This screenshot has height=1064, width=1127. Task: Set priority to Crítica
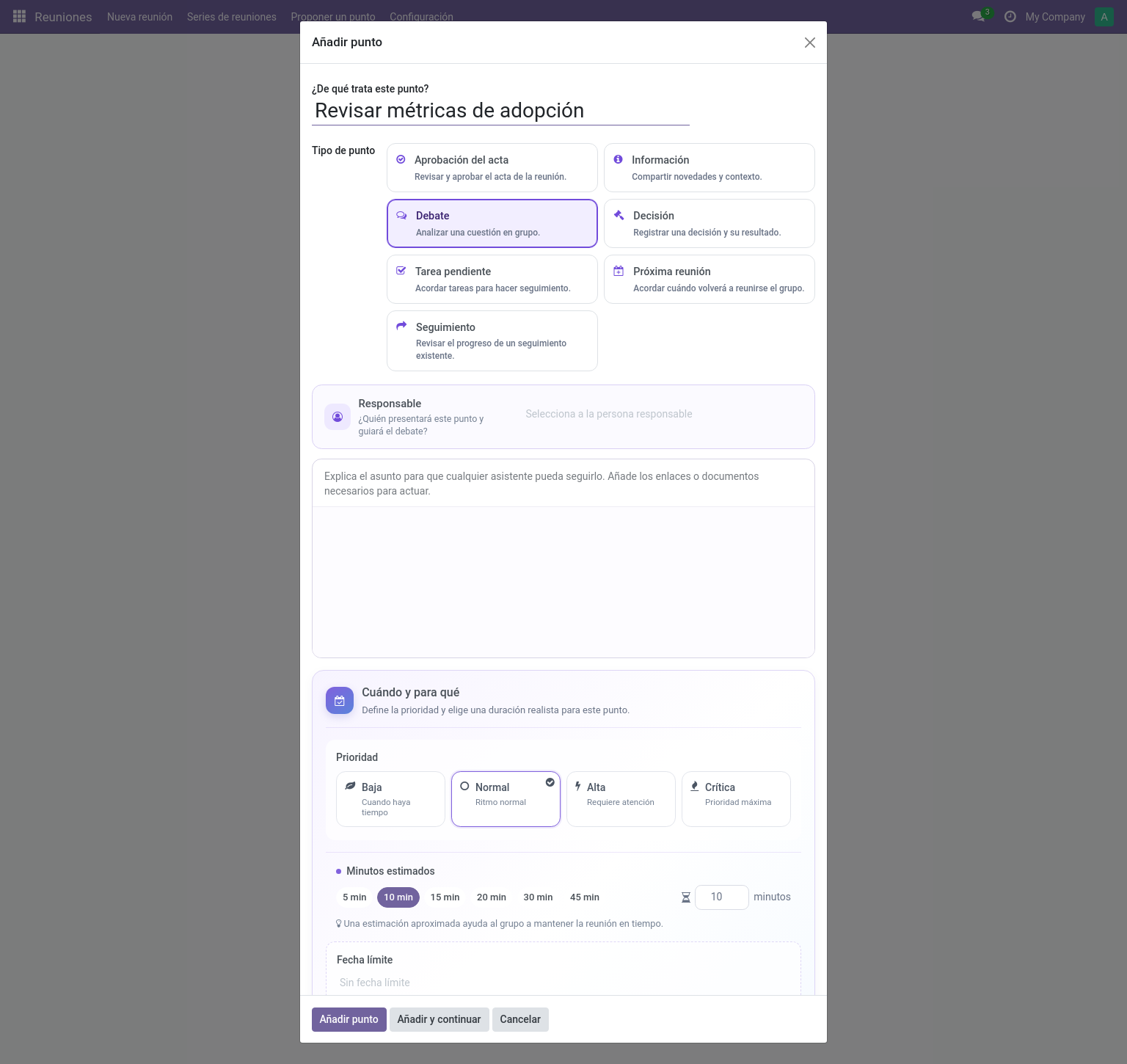coord(736,799)
